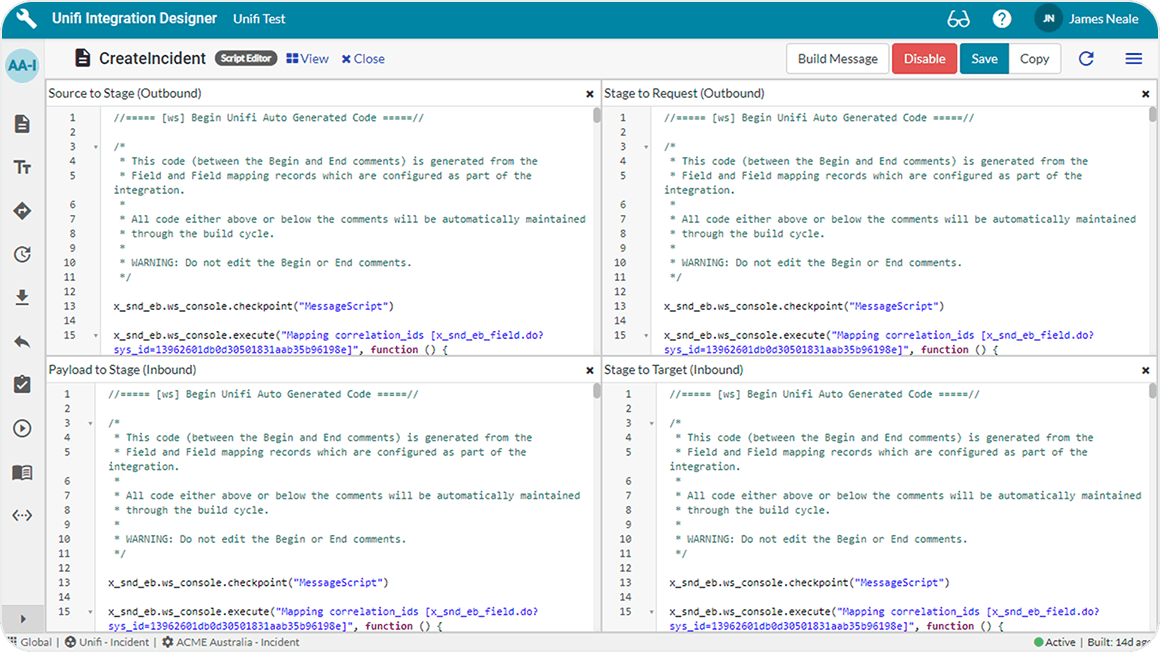Open the play circle sidebar icon

click(x=22, y=428)
